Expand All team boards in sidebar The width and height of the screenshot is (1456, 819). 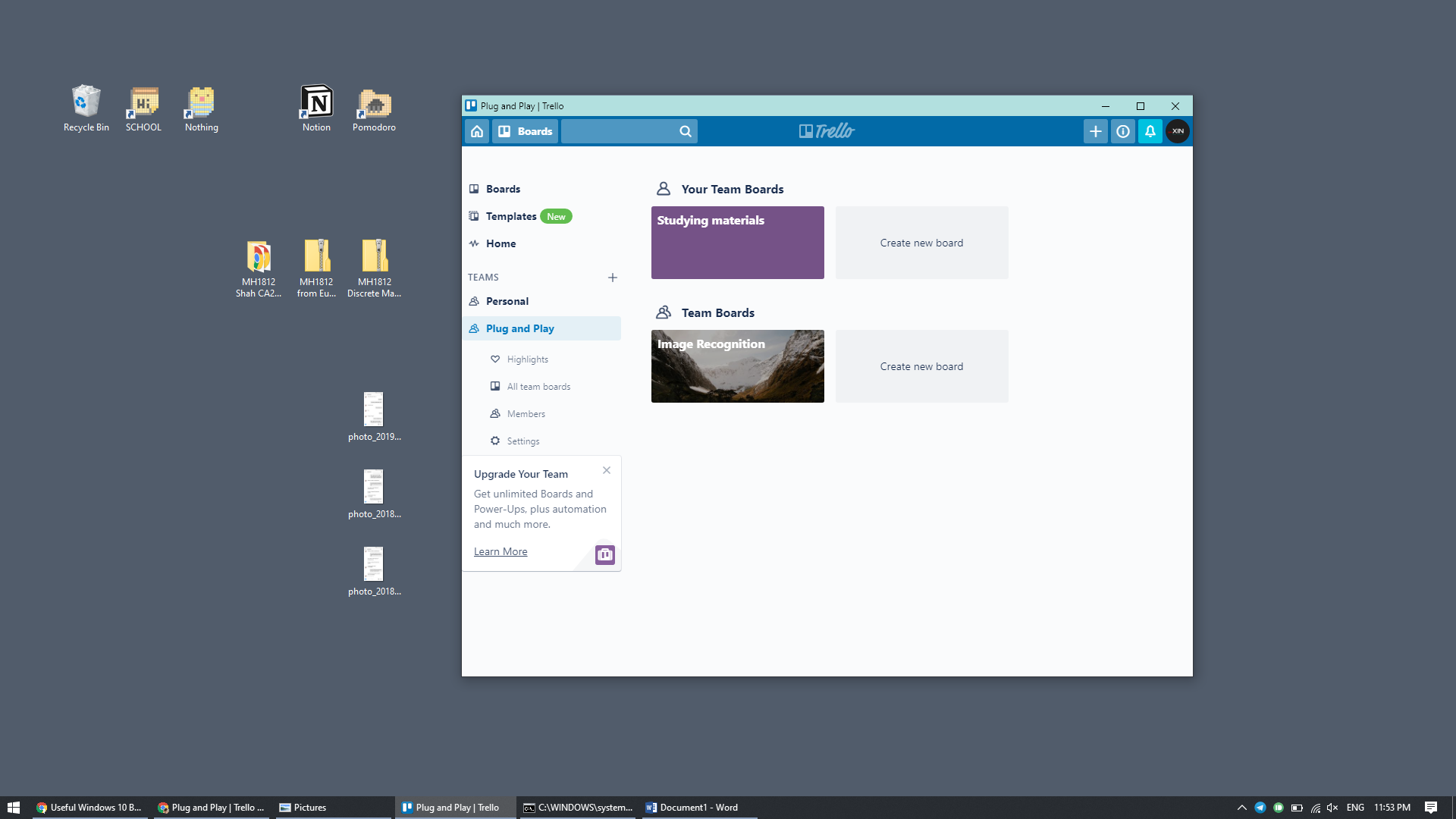(538, 386)
